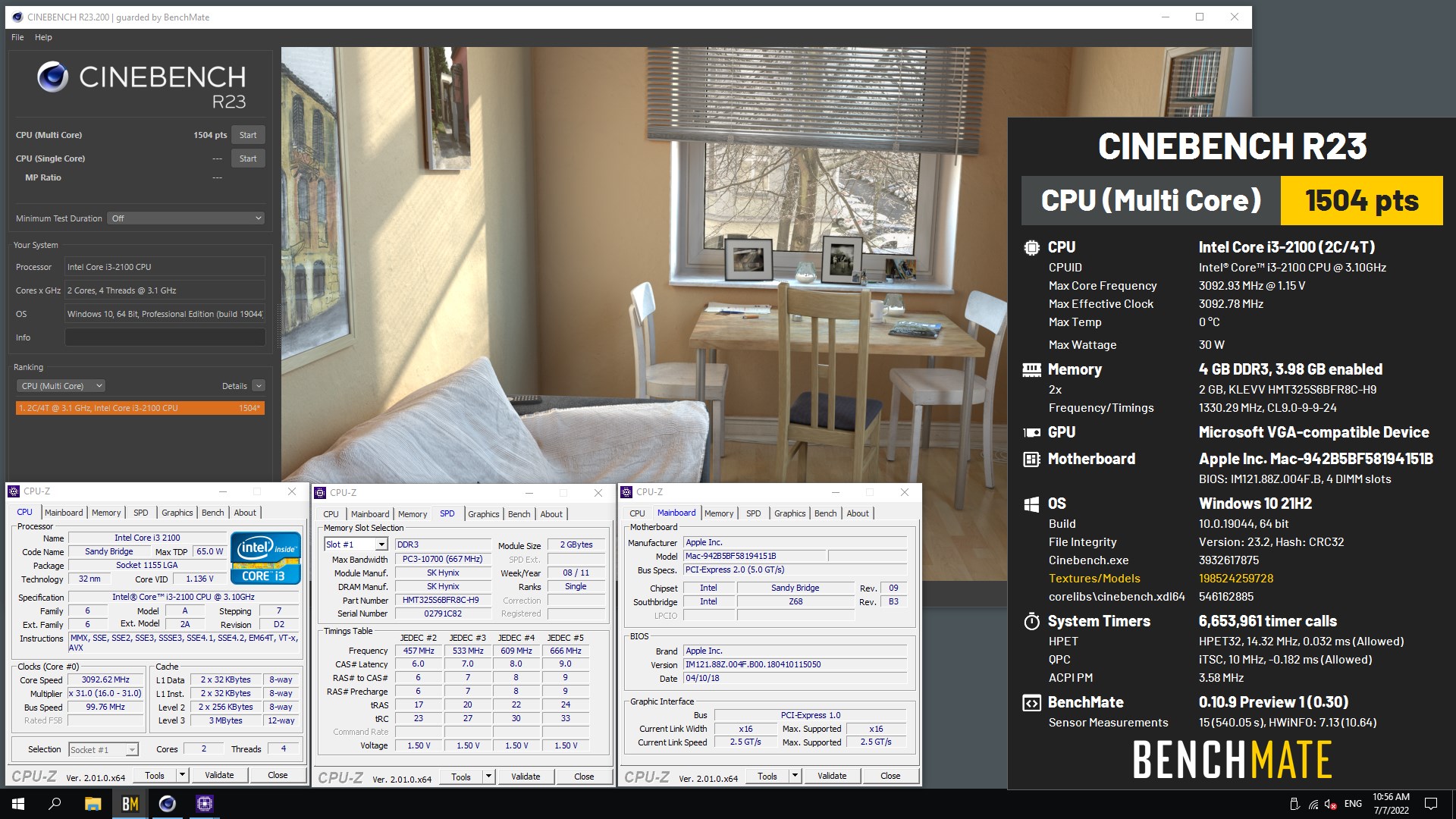Click the CPU-Z icon in SPD window title
This screenshot has height=819, width=1456.
pyautogui.click(x=320, y=493)
